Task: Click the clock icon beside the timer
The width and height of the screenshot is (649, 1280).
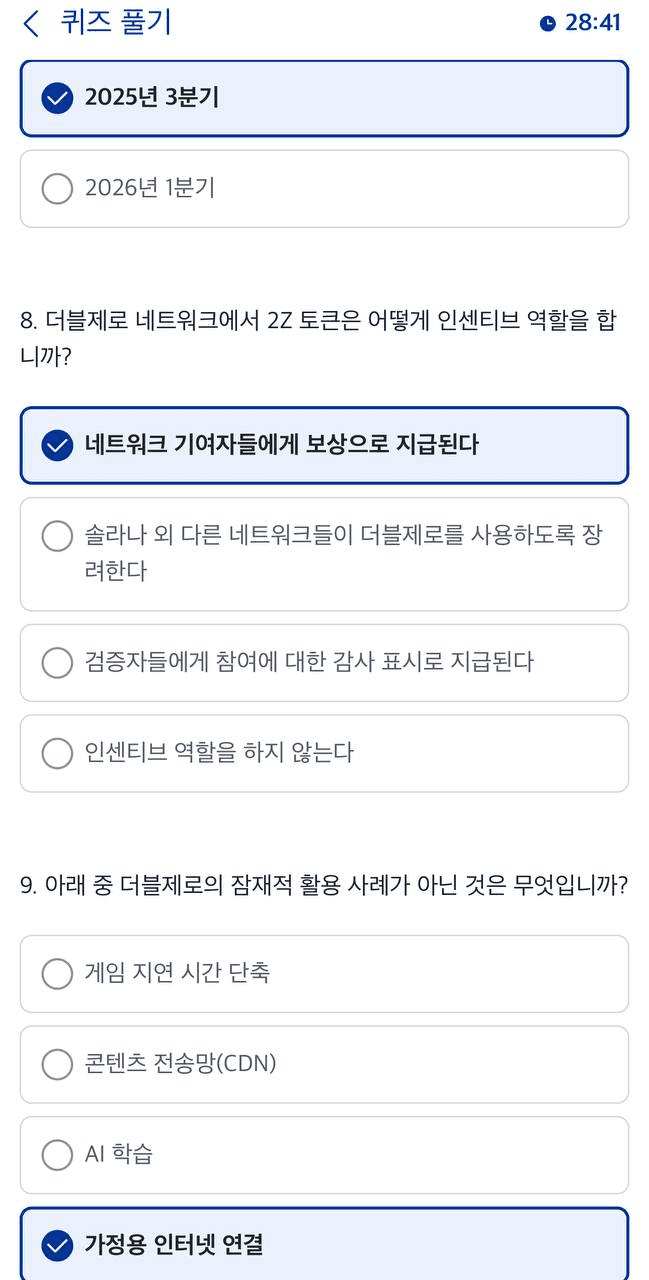Action: coord(547,23)
